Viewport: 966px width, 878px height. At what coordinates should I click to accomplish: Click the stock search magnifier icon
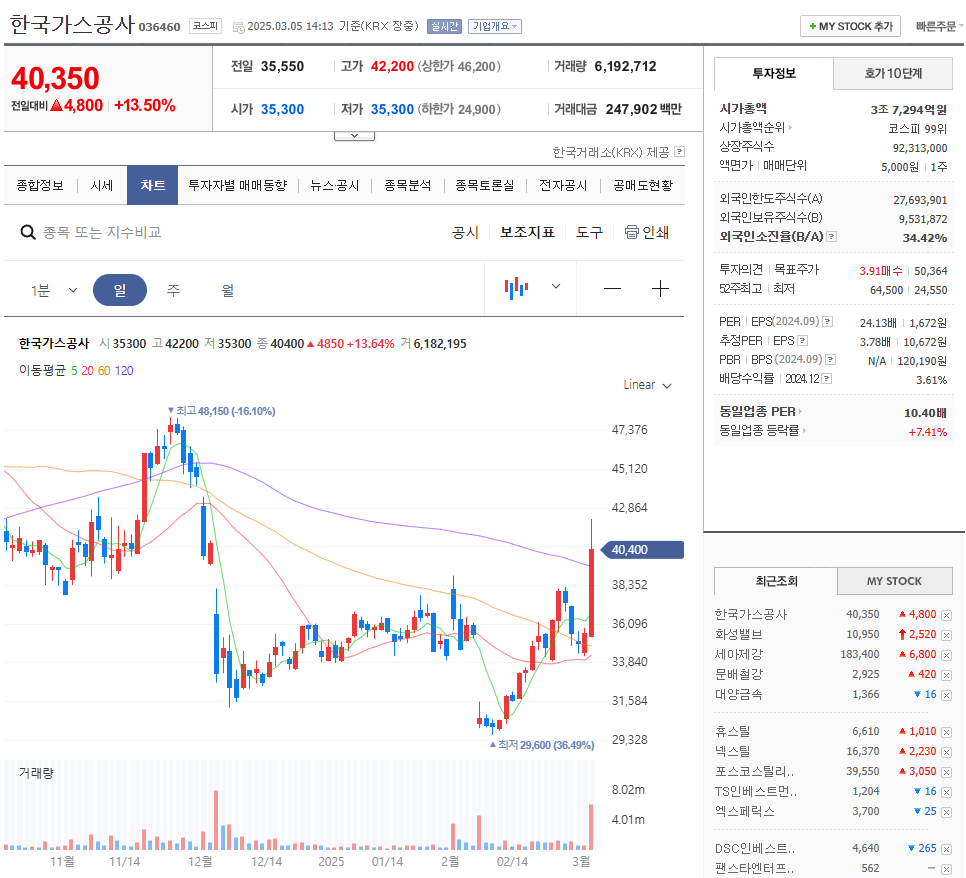click(x=27, y=231)
